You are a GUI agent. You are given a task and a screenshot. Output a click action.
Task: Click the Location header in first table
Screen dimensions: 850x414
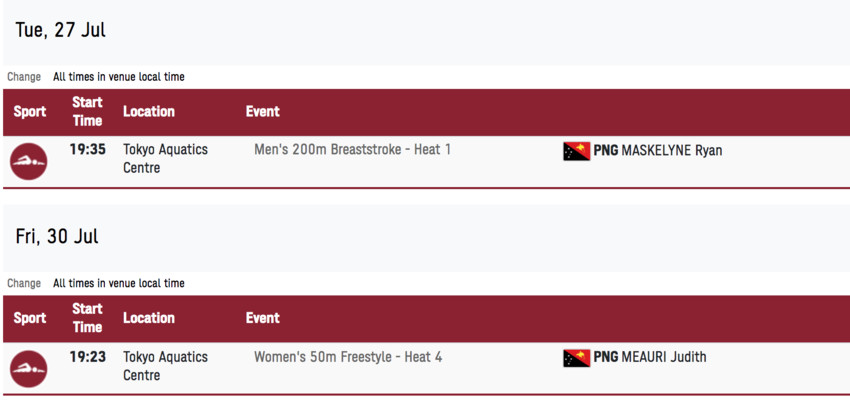(x=149, y=112)
